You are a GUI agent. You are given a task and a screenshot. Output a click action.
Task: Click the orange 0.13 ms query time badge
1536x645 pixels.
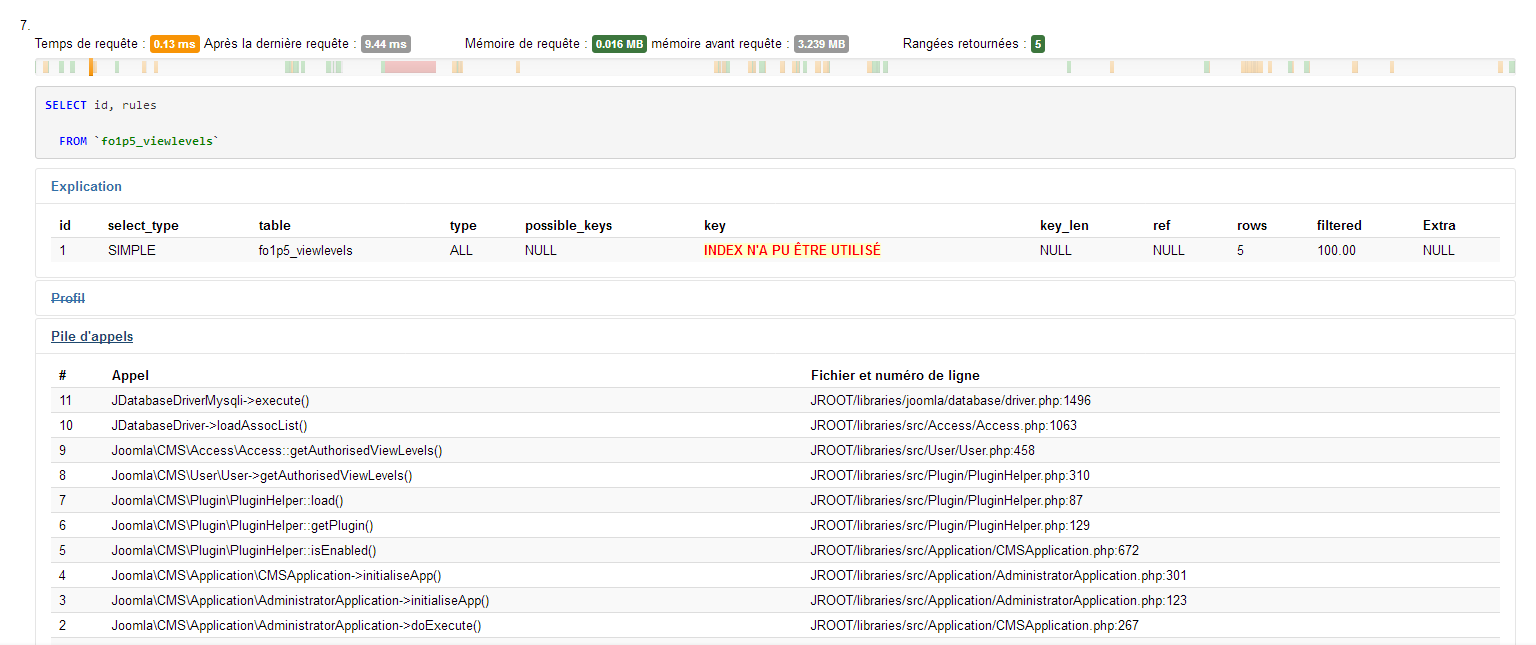click(x=175, y=44)
